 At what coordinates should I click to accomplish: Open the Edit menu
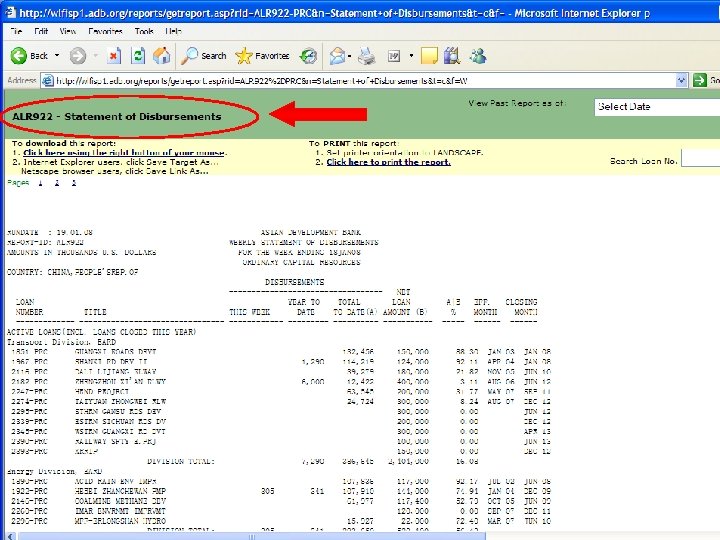pos(41,31)
